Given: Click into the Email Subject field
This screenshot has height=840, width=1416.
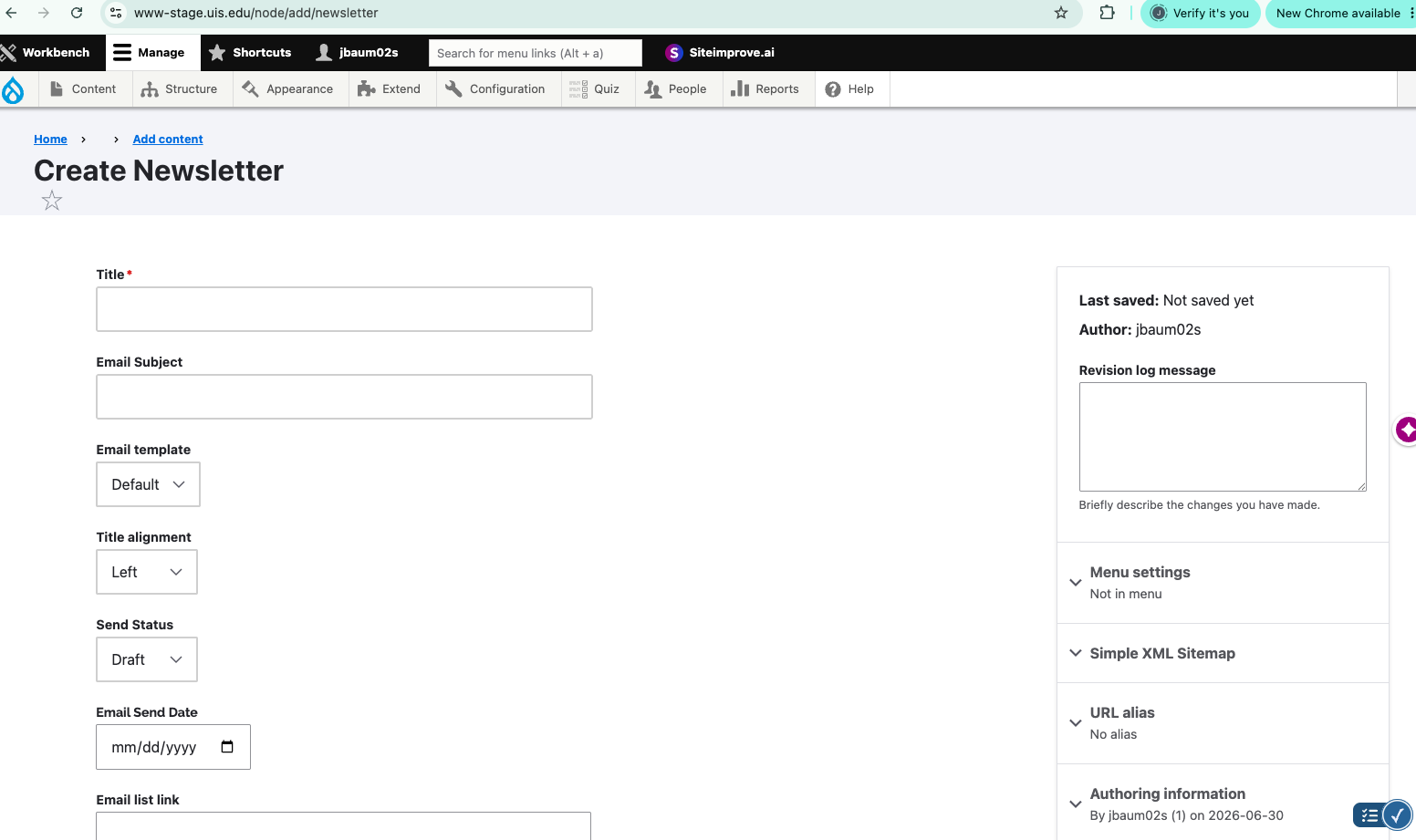Looking at the screenshot, I should 344,397.
